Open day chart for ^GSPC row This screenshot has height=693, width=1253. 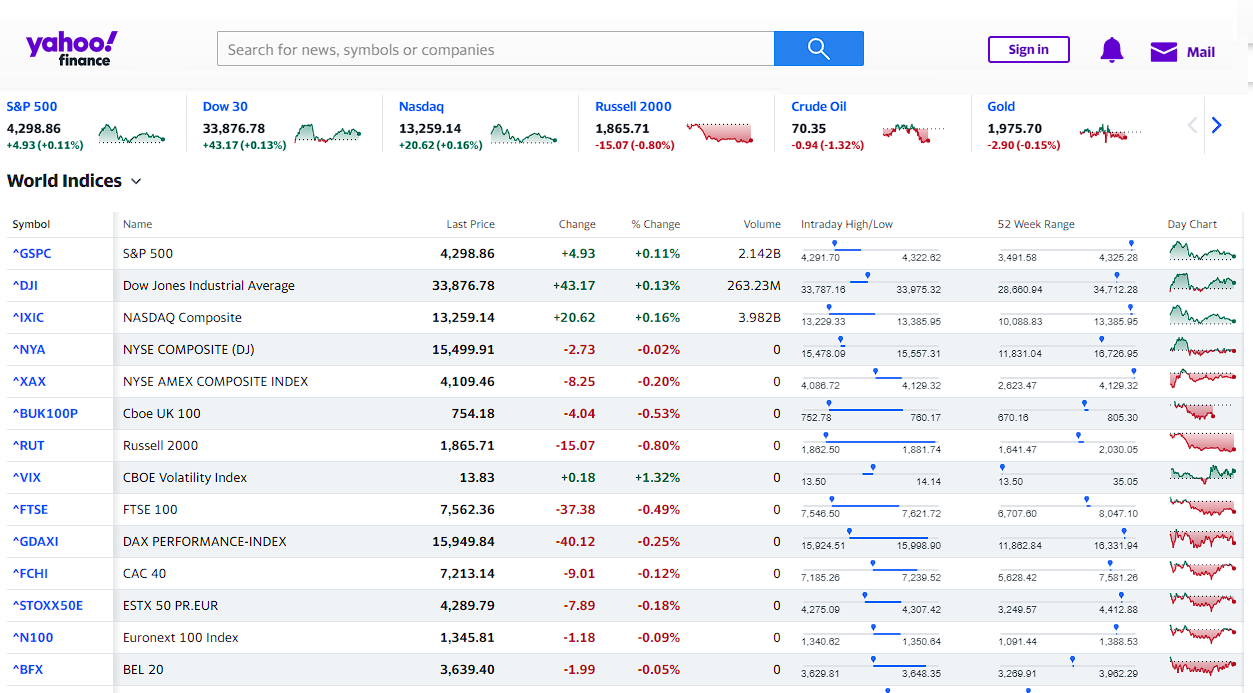click(x=1202, y=252)
